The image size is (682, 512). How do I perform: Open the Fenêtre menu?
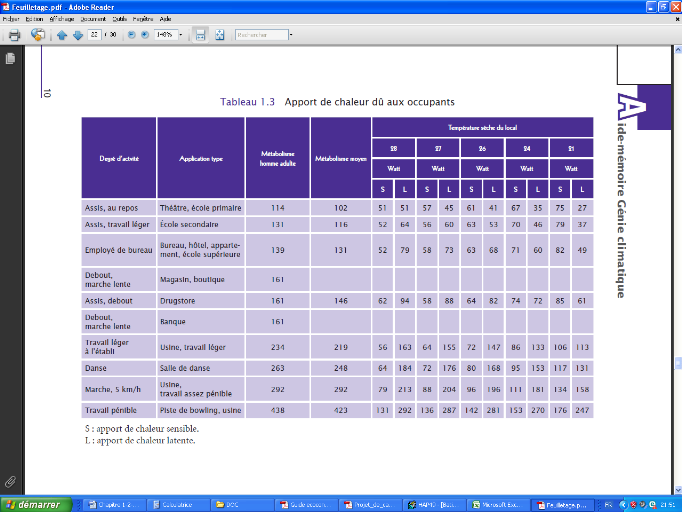point(143,19)
